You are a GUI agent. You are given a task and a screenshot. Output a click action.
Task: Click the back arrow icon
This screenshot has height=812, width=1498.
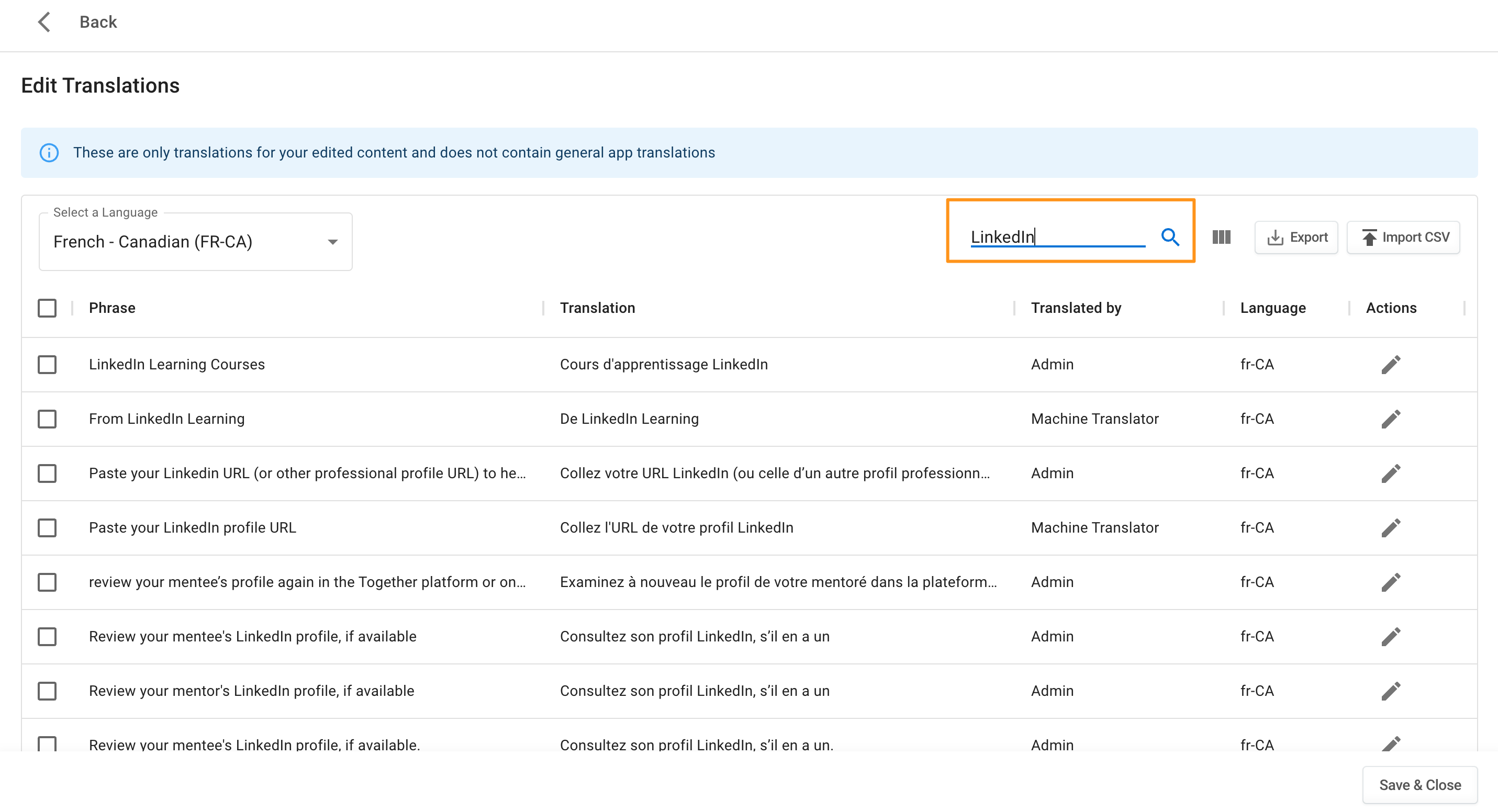tap(44, 22)
